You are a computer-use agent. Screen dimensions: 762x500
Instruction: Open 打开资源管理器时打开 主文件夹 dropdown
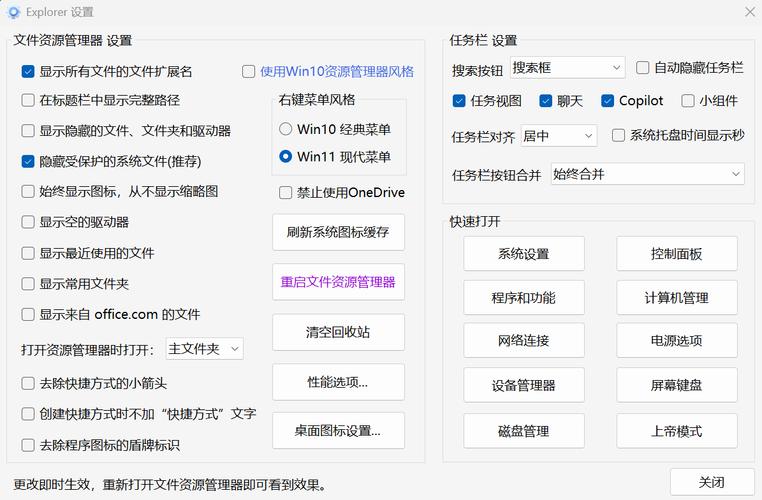pyautogui.click(x=205, y=349)
